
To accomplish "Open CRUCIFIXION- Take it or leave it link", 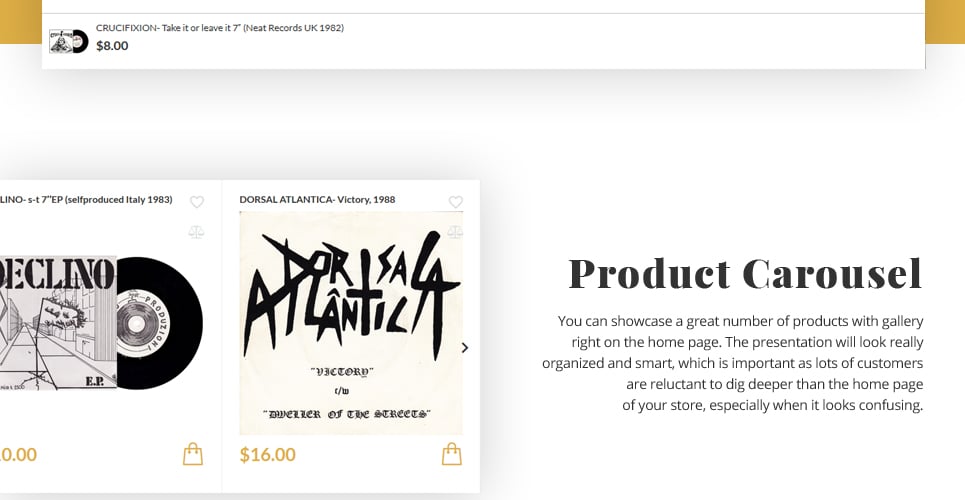I will click(220, 28).
